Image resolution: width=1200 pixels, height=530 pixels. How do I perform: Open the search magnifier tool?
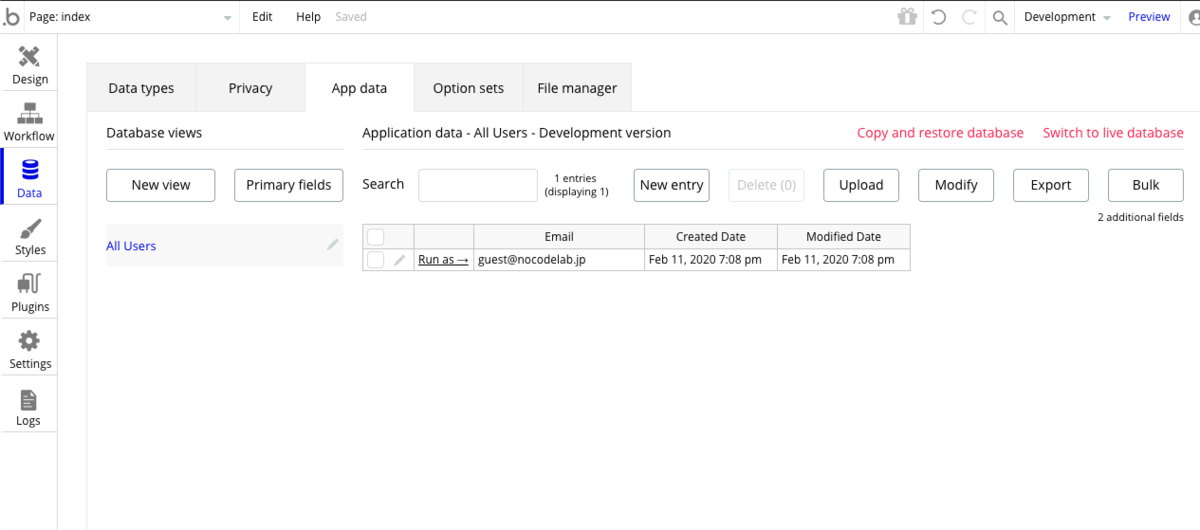click(999, 17)
